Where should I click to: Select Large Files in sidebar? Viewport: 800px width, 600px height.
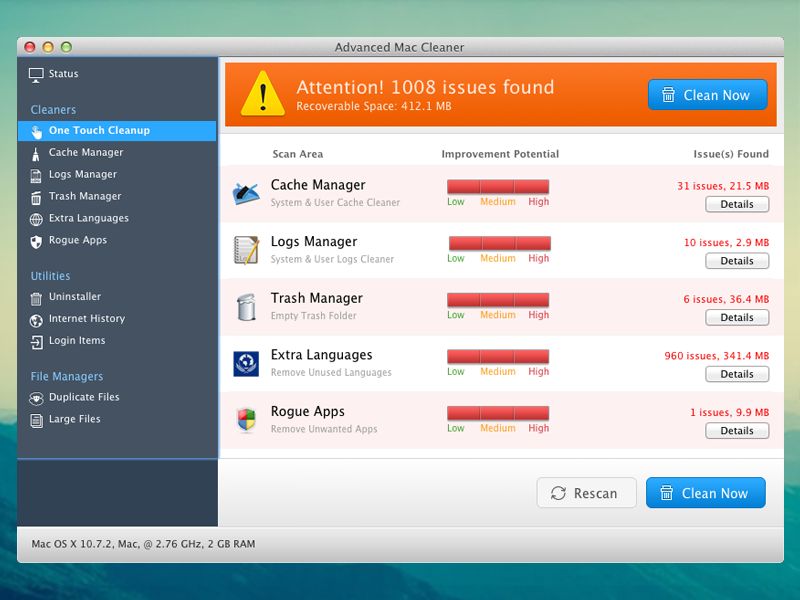(75, 419)
